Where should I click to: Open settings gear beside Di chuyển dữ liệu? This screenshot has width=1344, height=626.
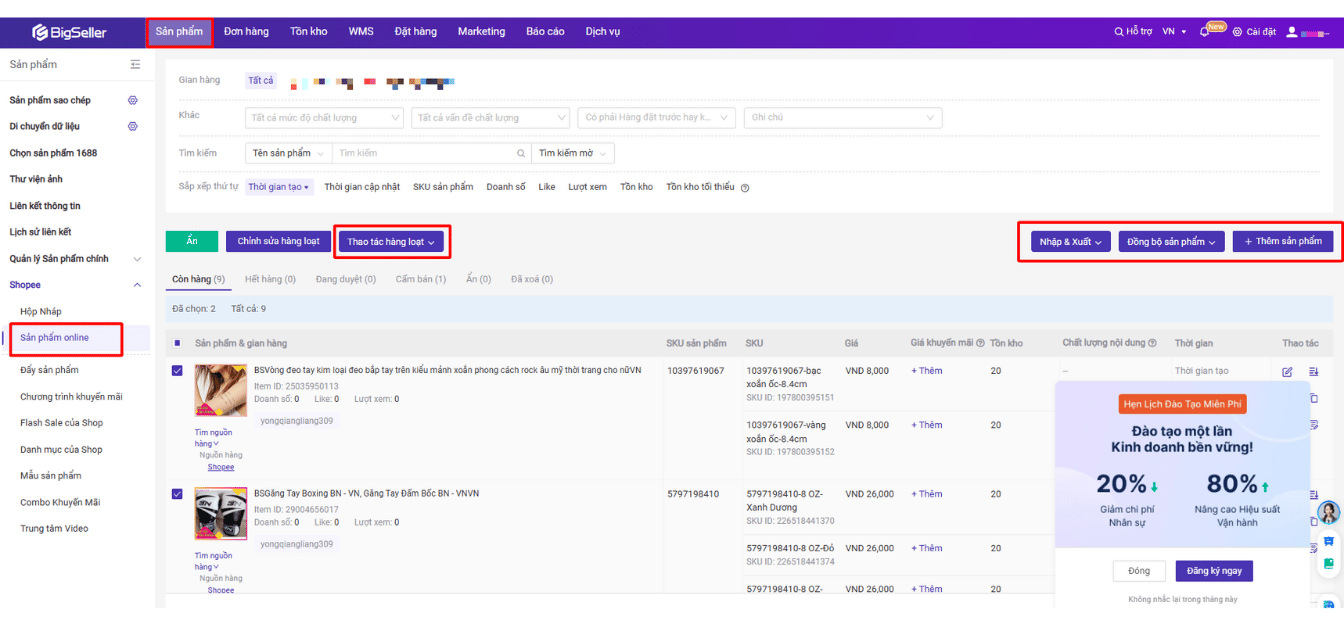(132, 127)
